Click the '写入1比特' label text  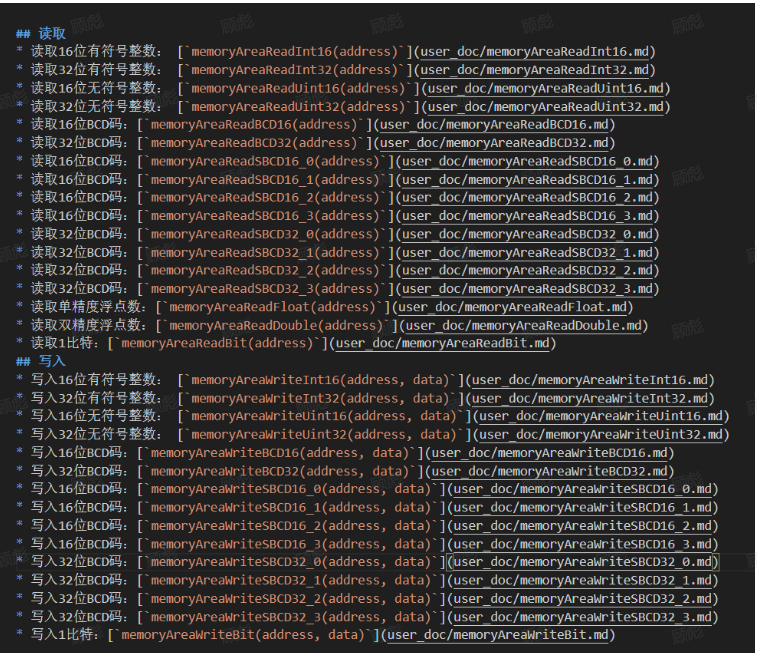[x=65, y=635]
